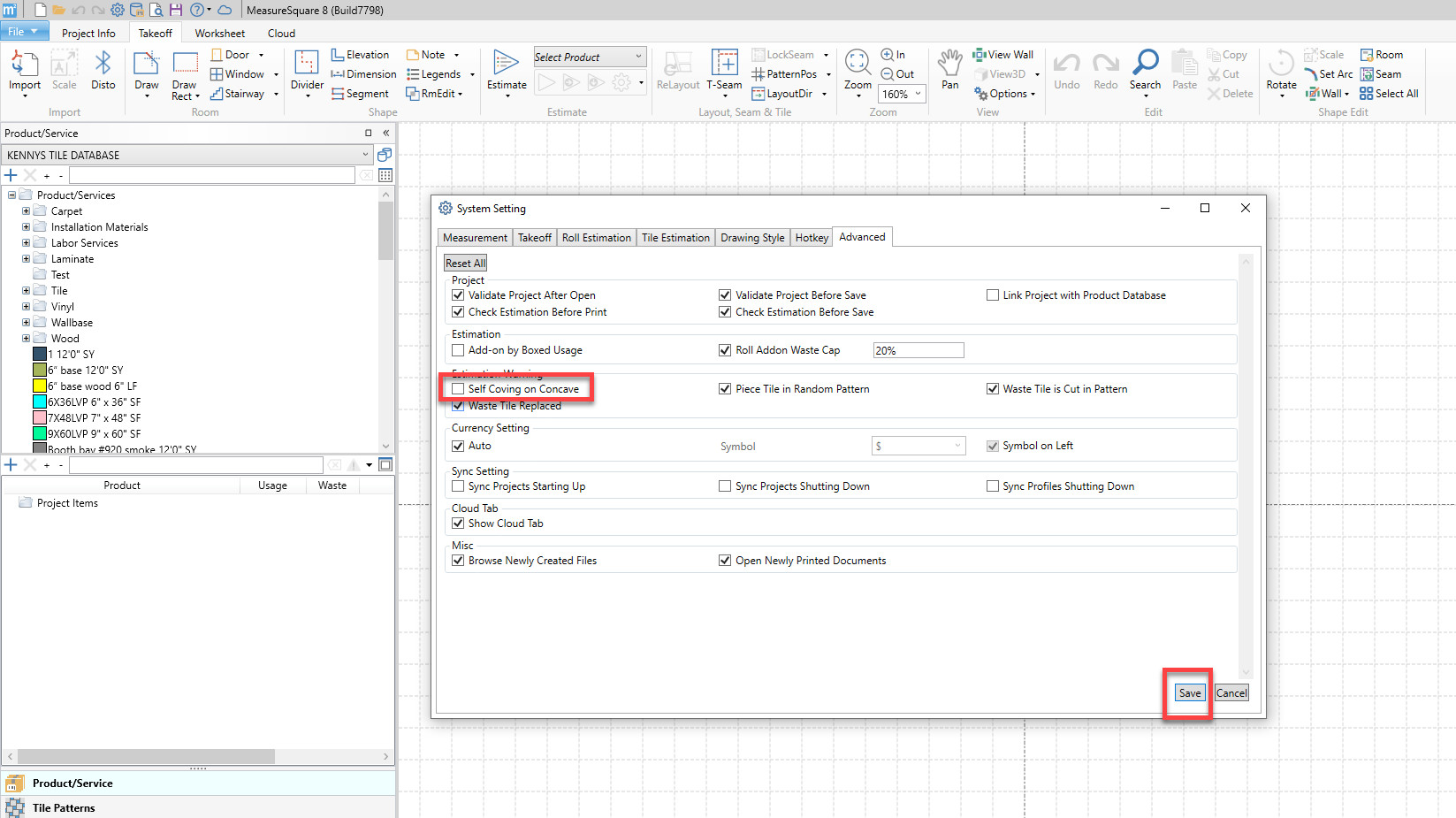1456x818 pixels.
Task: Expand the Wood folder
Action: click(26, 339)
